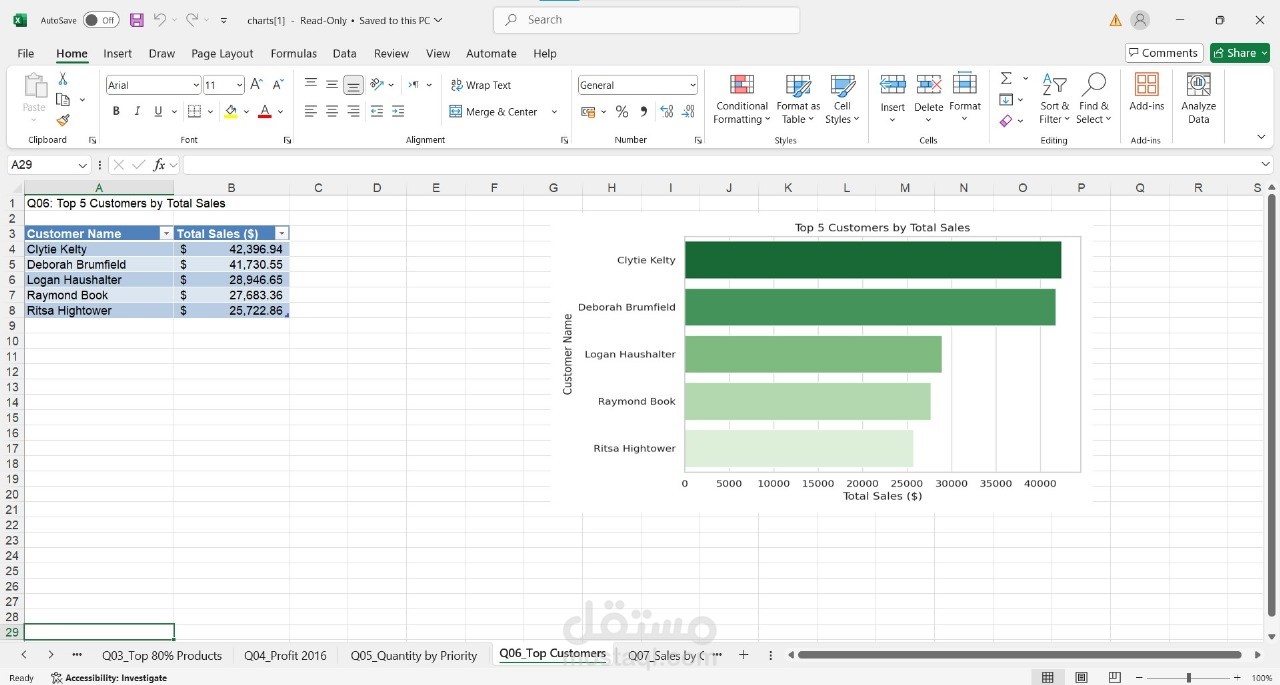Apply Bold formatting

116,112
